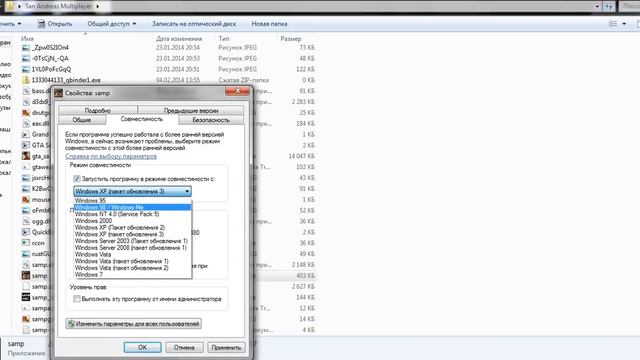Image resolution: width=640 pixels, height=360 pixels.
Task: Switch to the Подробно tab
Action: pyautogui.click(x=98, y=110)
